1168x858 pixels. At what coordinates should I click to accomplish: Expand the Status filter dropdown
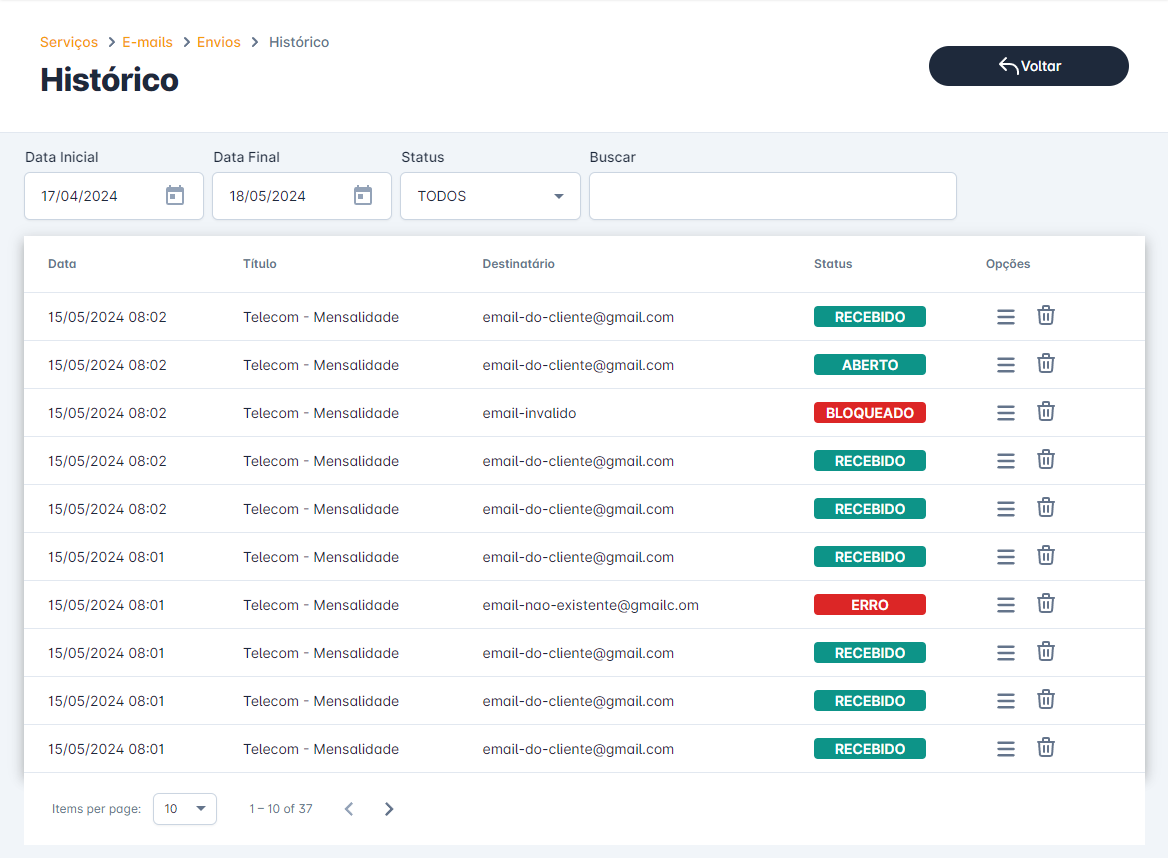click(x=490, y=196)
